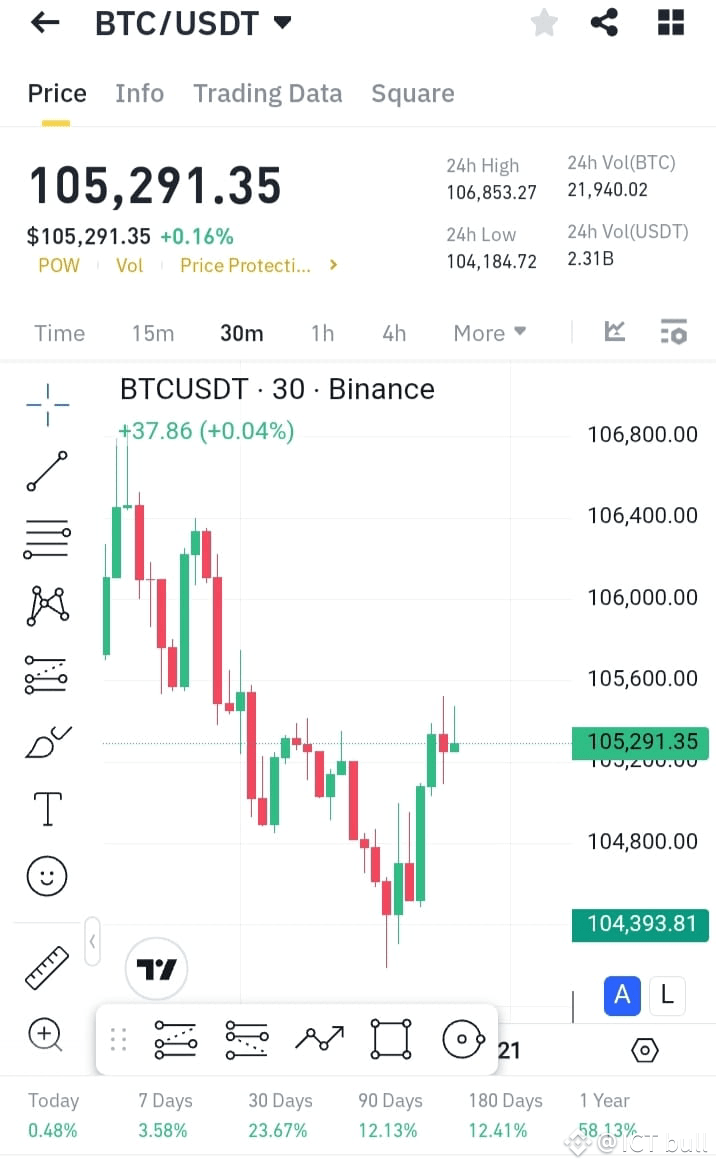Select the rectangle shape tool
716x1168 pixels.
pyautogui.click(x=390, y=1040)
